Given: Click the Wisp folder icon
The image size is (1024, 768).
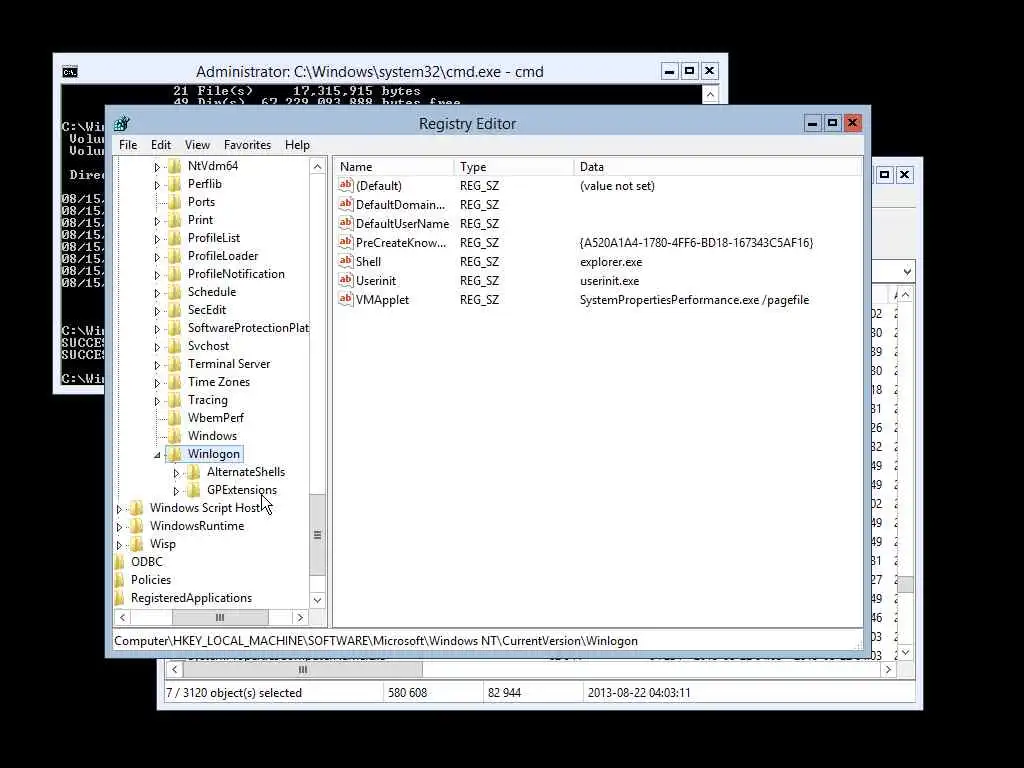Looking at the screenshot, I should point(136,544).
